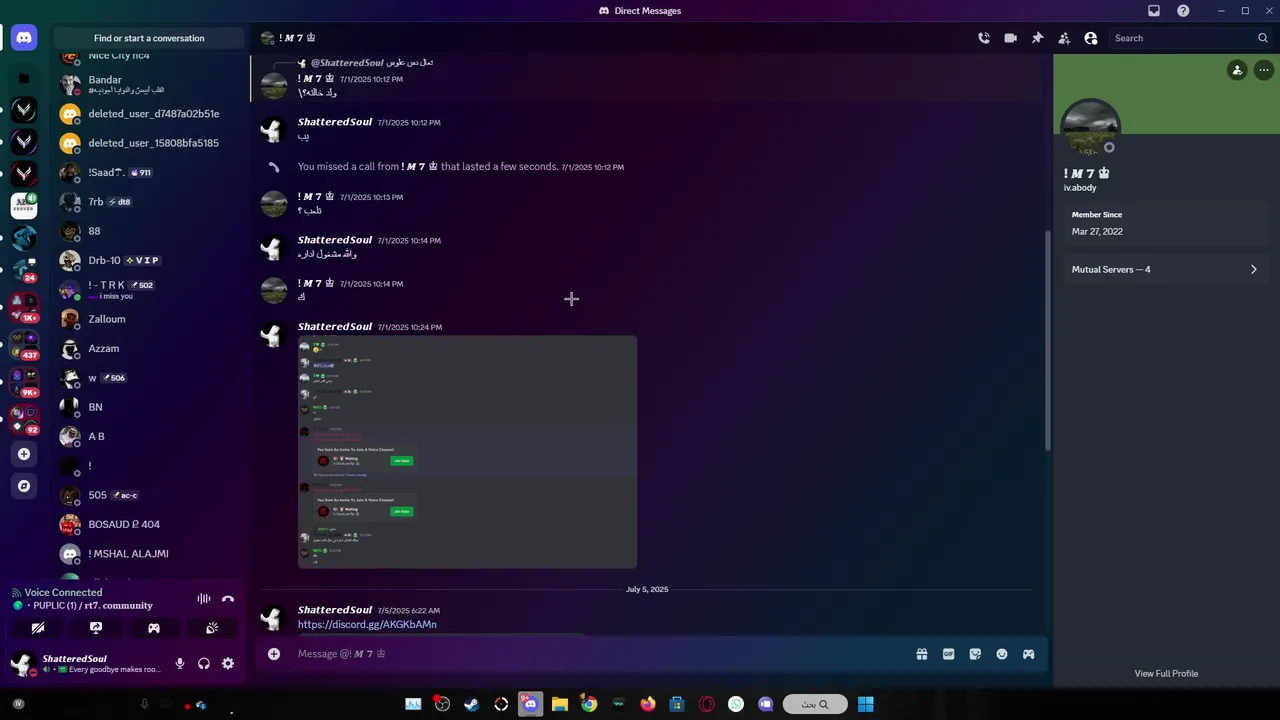Open the ! MSHAL ALAJMI conversation
The image size is (1280, 720).
(149, 553)
